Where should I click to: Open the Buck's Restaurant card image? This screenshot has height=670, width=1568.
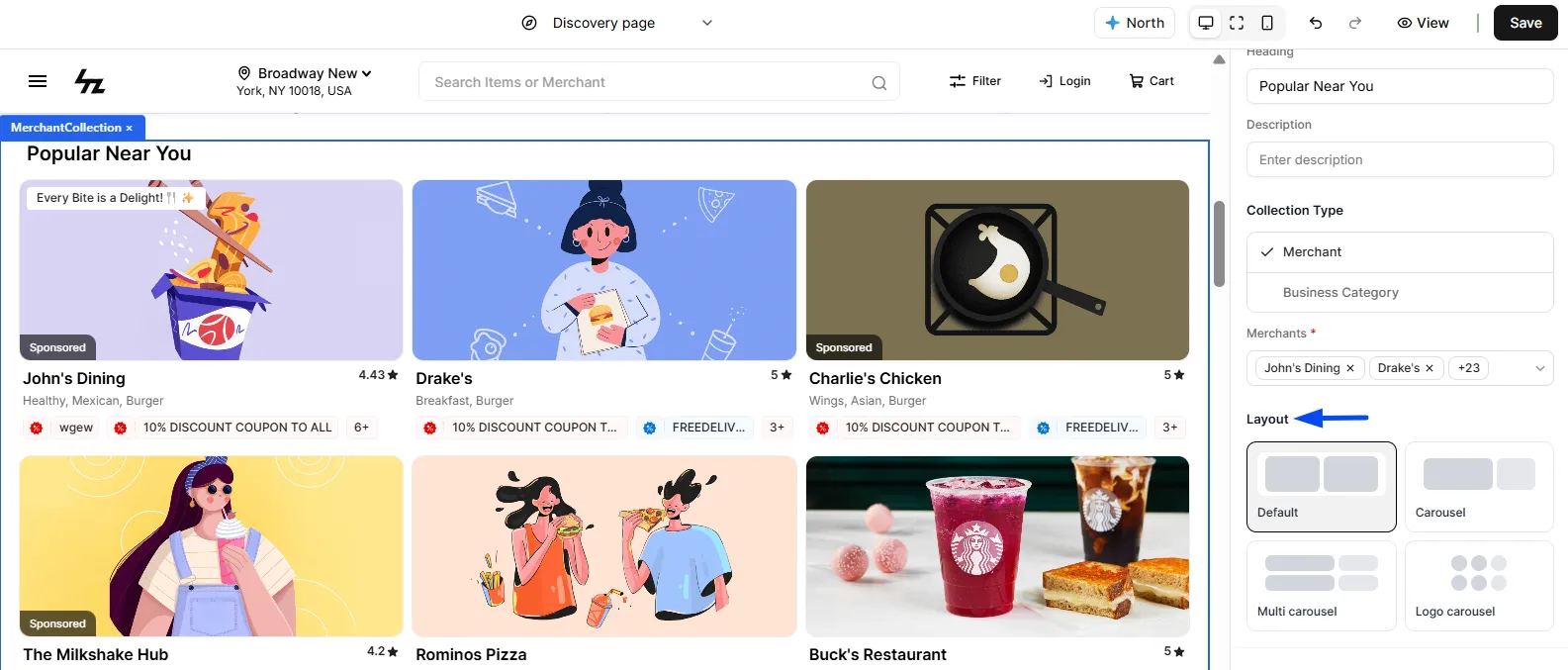(997, 546)
